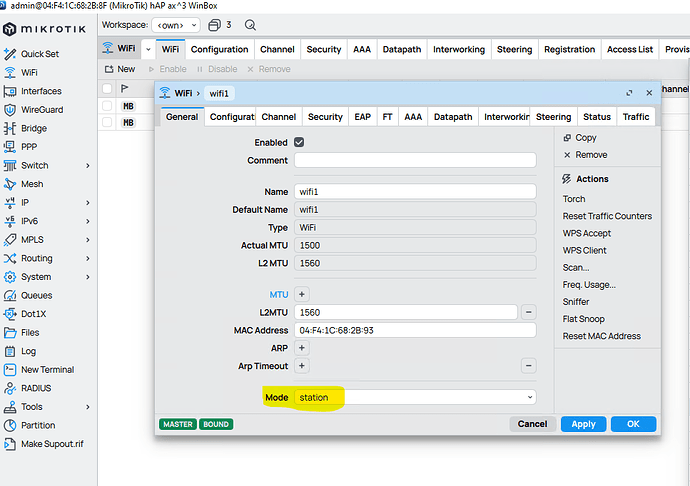This screenshot has width=690, height=486.
Task: Open the WireGuard section
Action: pos(33,110)
